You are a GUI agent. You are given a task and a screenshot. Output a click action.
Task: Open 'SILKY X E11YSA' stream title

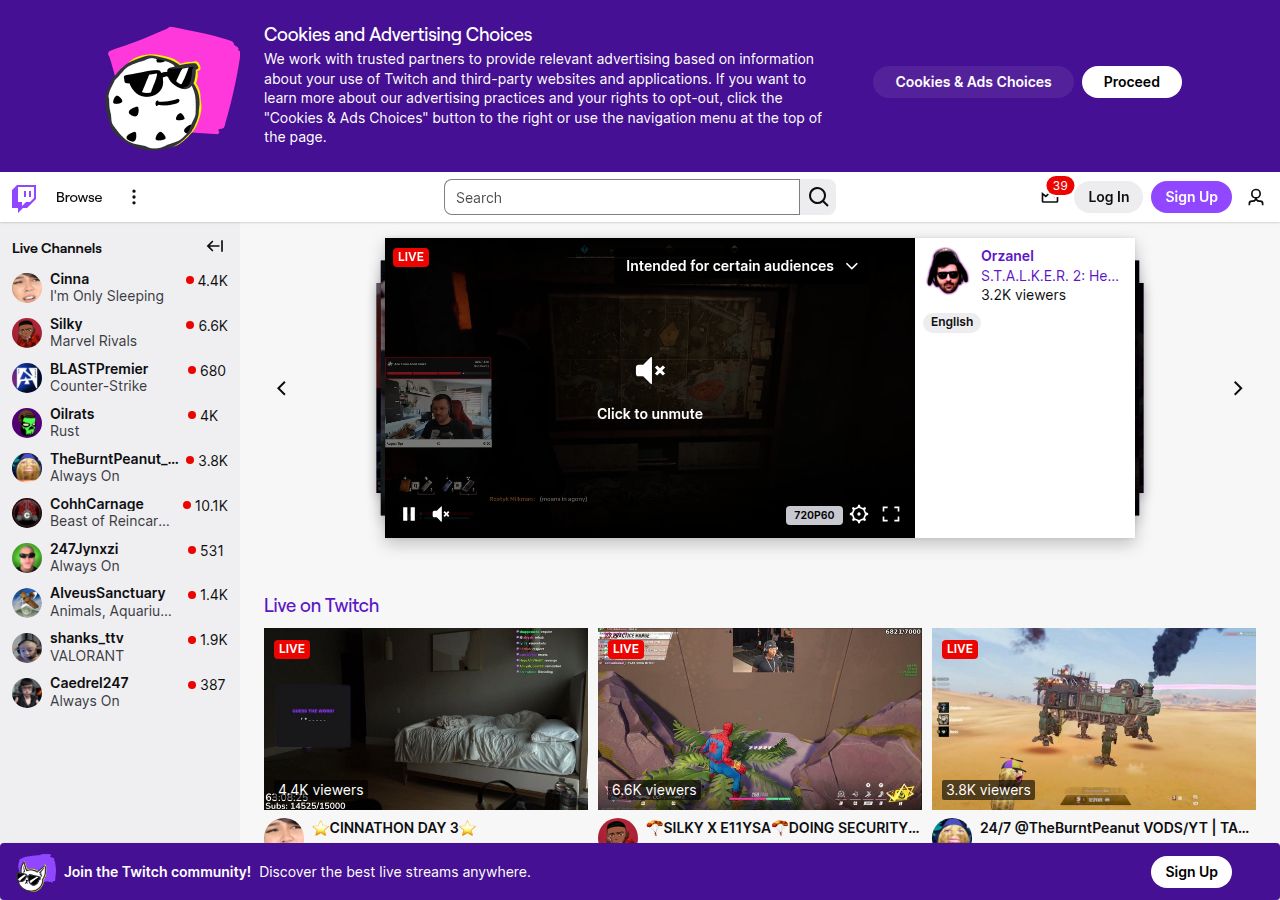click(x=782, y=828)
